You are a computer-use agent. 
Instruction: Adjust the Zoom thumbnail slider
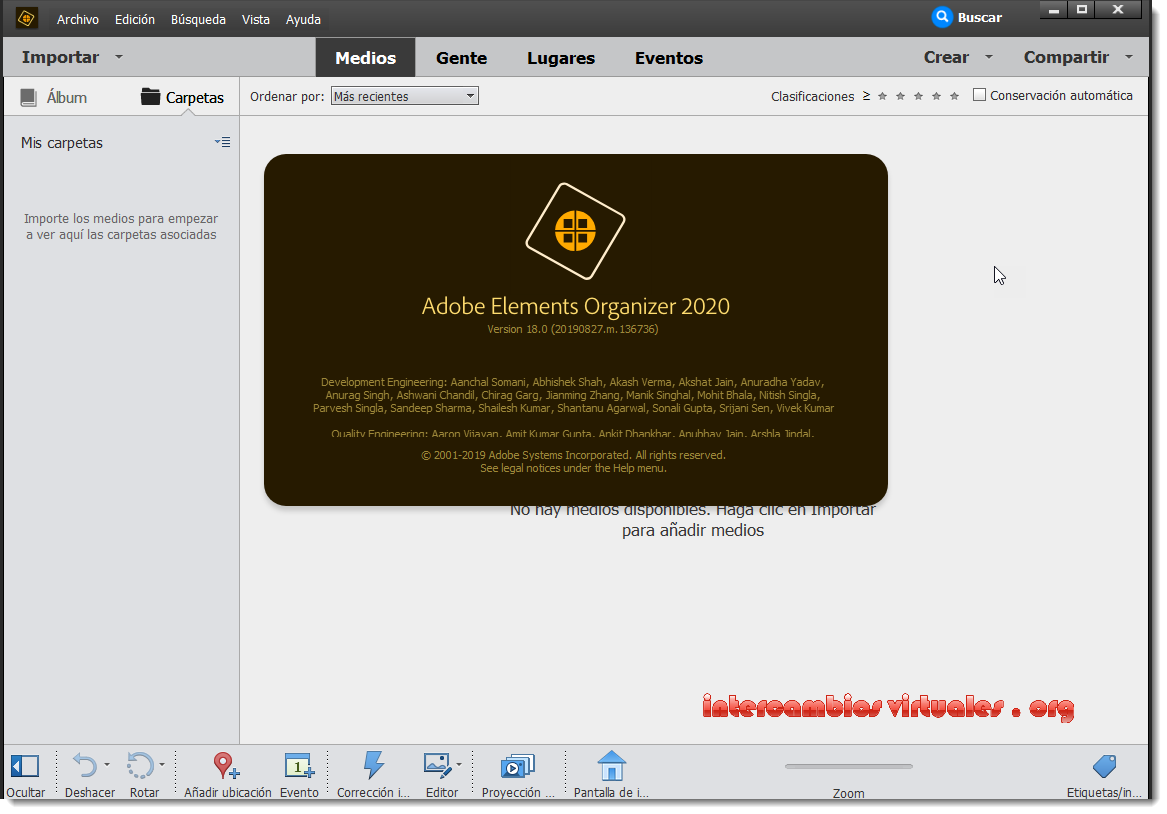pos(848,766)
